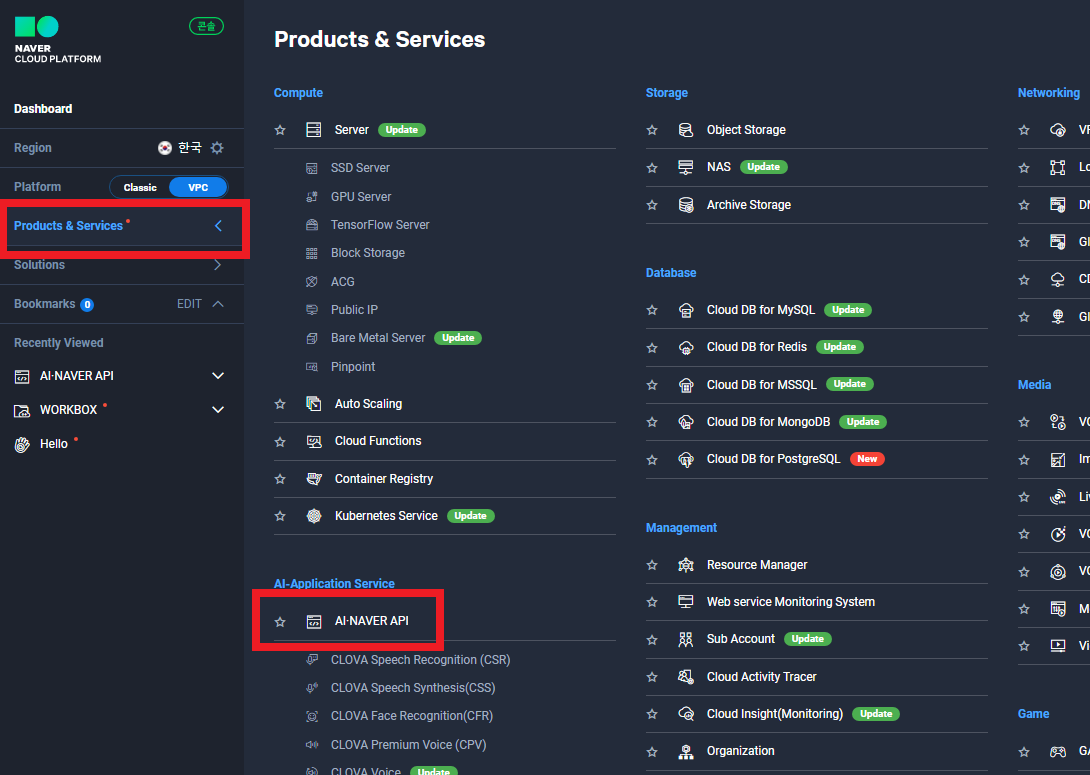1090x775 pixels.
Task: Bookmark Object Storage with its star
Action: pos(652,130)
